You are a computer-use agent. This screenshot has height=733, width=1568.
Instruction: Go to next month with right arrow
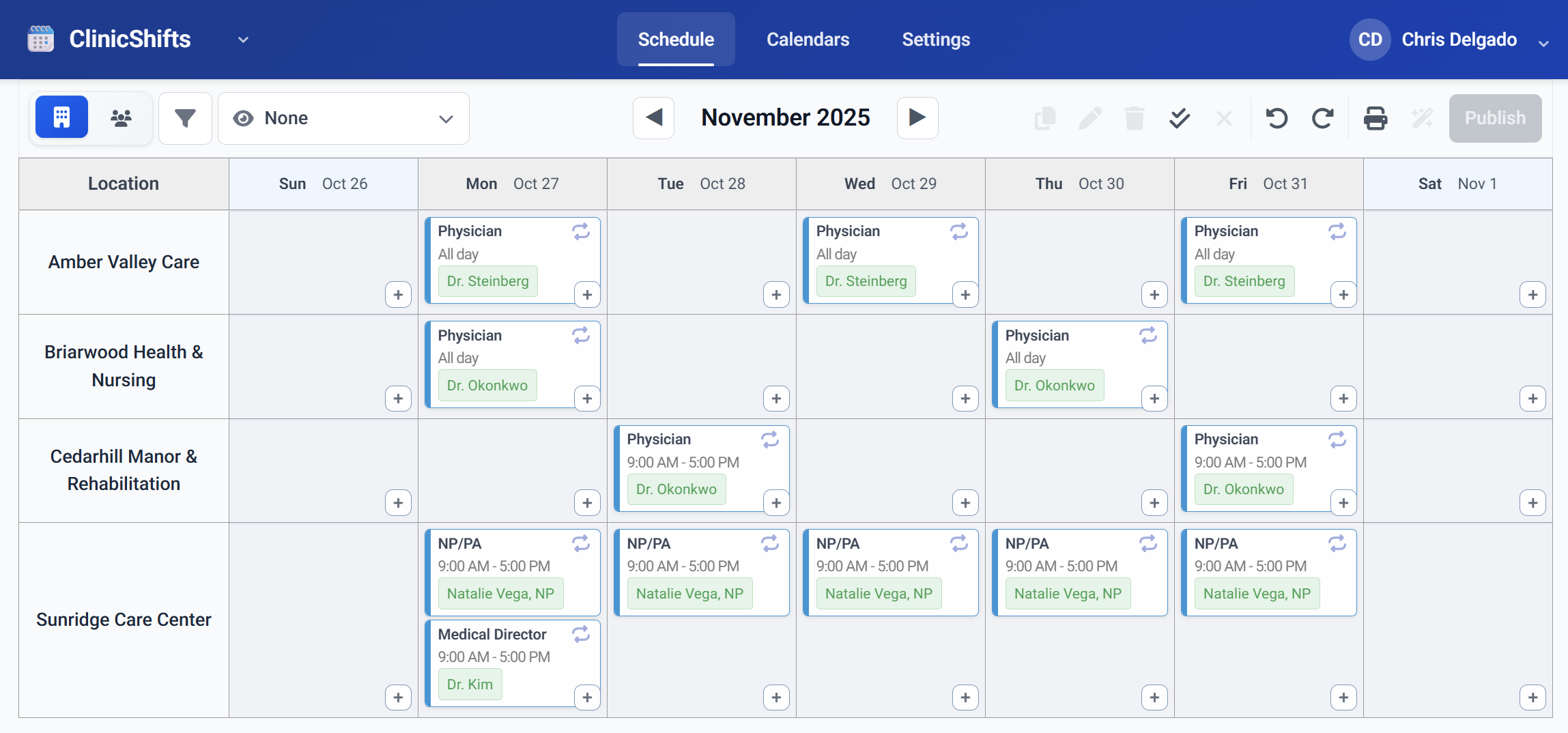point(917,117)
